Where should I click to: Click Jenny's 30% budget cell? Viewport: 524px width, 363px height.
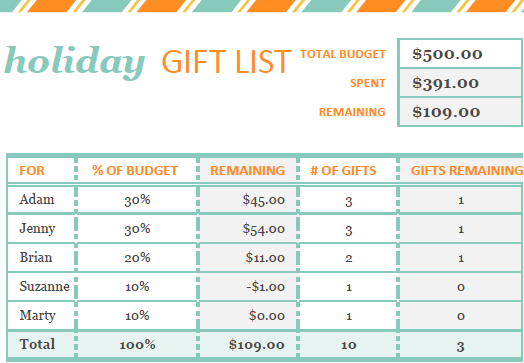137,229
